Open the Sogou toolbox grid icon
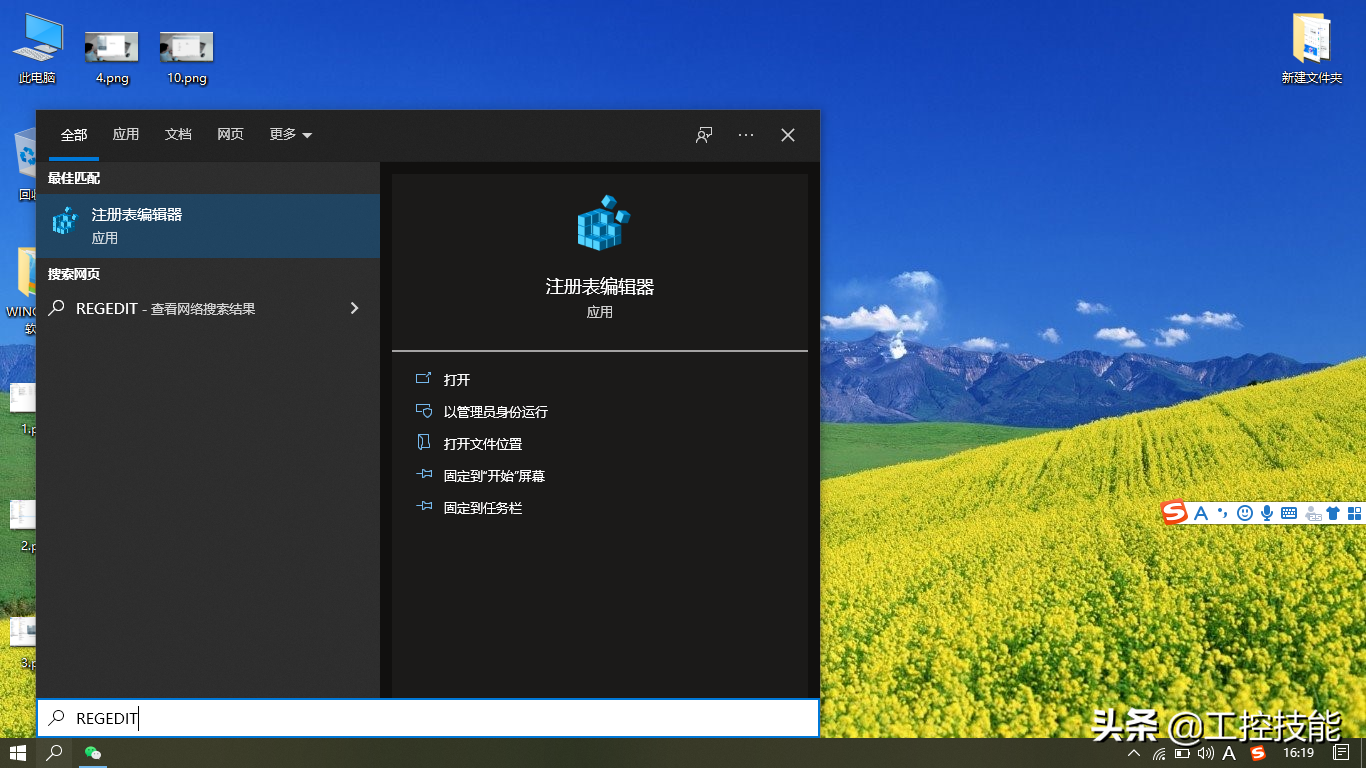 coord(1355,512)
